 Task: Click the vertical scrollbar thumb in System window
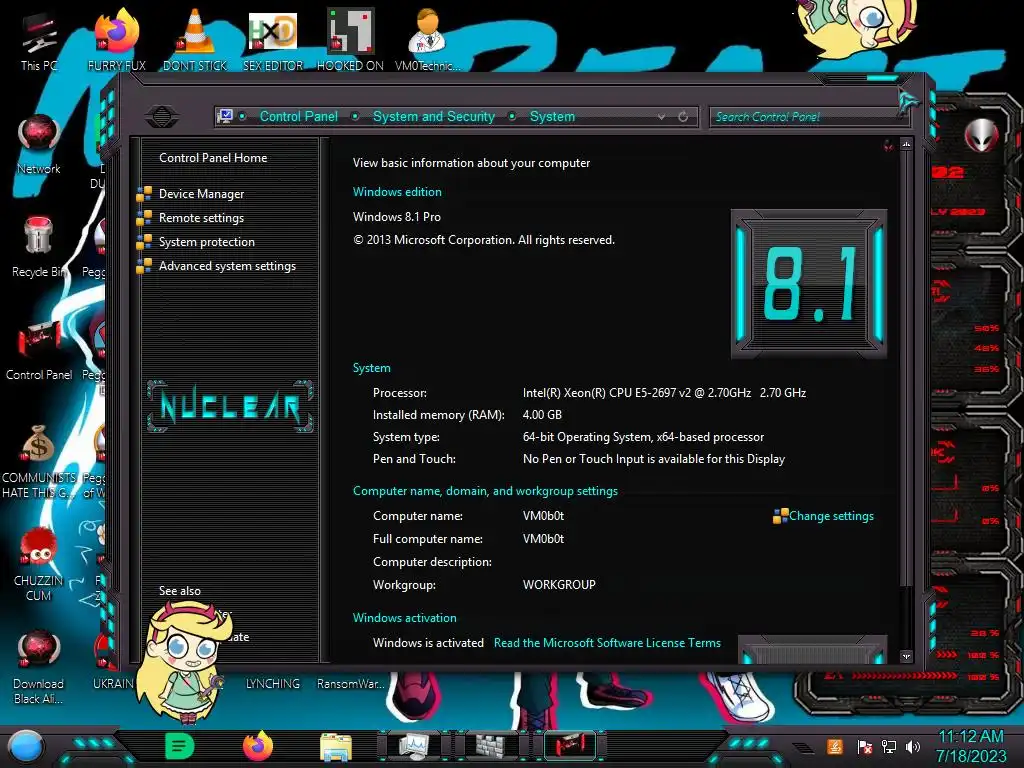pos(906,369)
